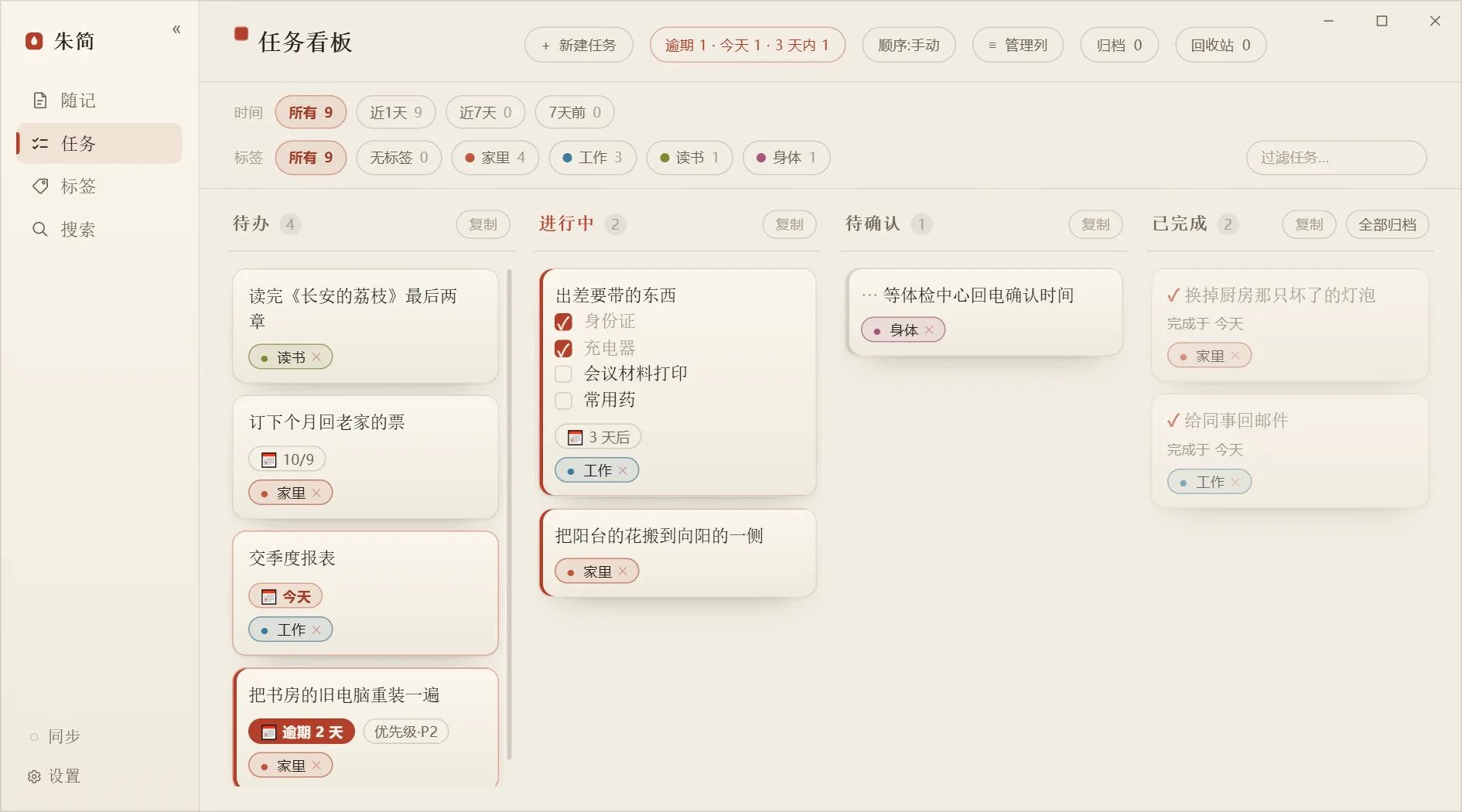This screenshot has width=1462, height=812.
Task: Remove the 工作 tag from 交季度报表 card
Action: coord(316,630)
